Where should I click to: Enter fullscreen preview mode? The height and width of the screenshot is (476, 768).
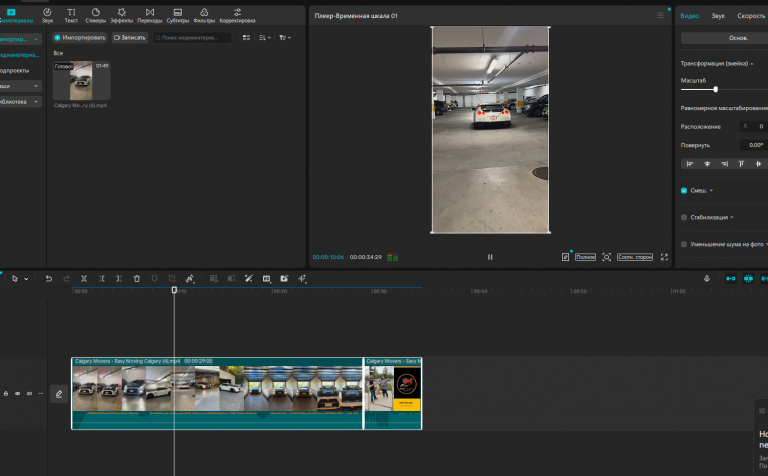tap(664, 257)
